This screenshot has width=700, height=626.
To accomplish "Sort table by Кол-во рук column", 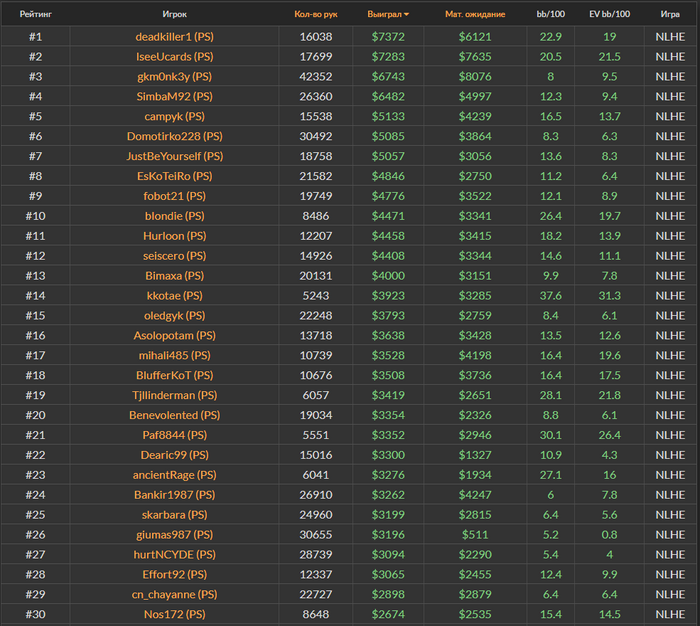I will pyautogui.click(x=316, y=15).
